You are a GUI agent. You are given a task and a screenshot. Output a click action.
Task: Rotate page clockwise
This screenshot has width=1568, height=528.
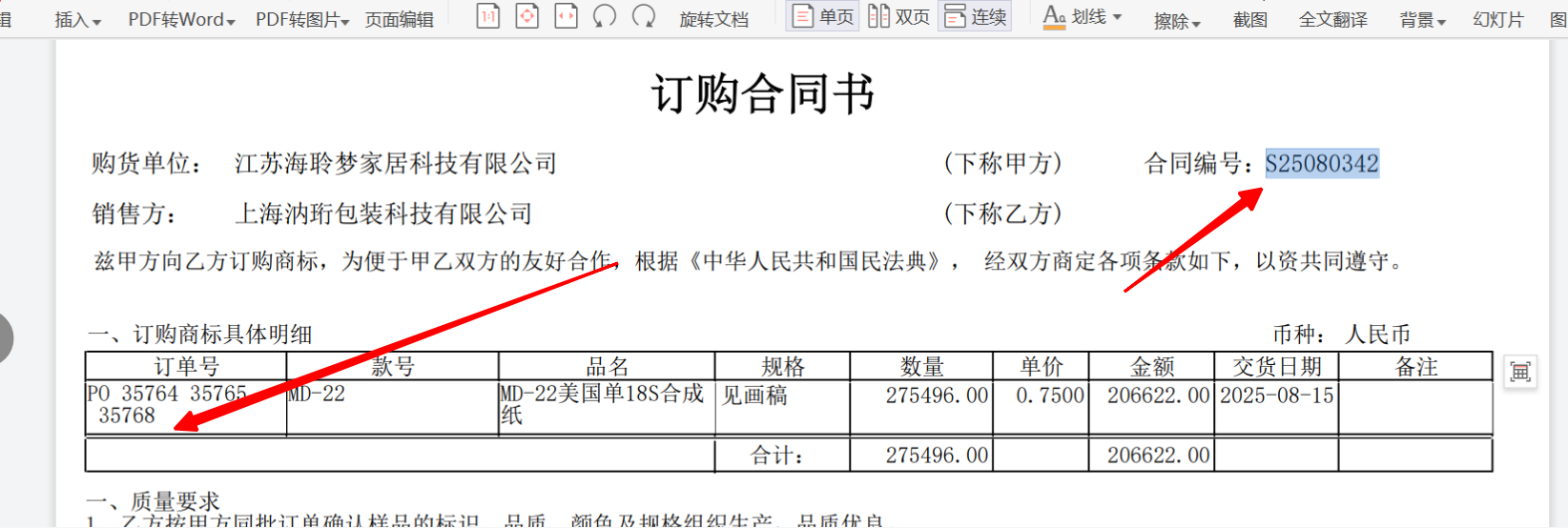click(644, 16)
